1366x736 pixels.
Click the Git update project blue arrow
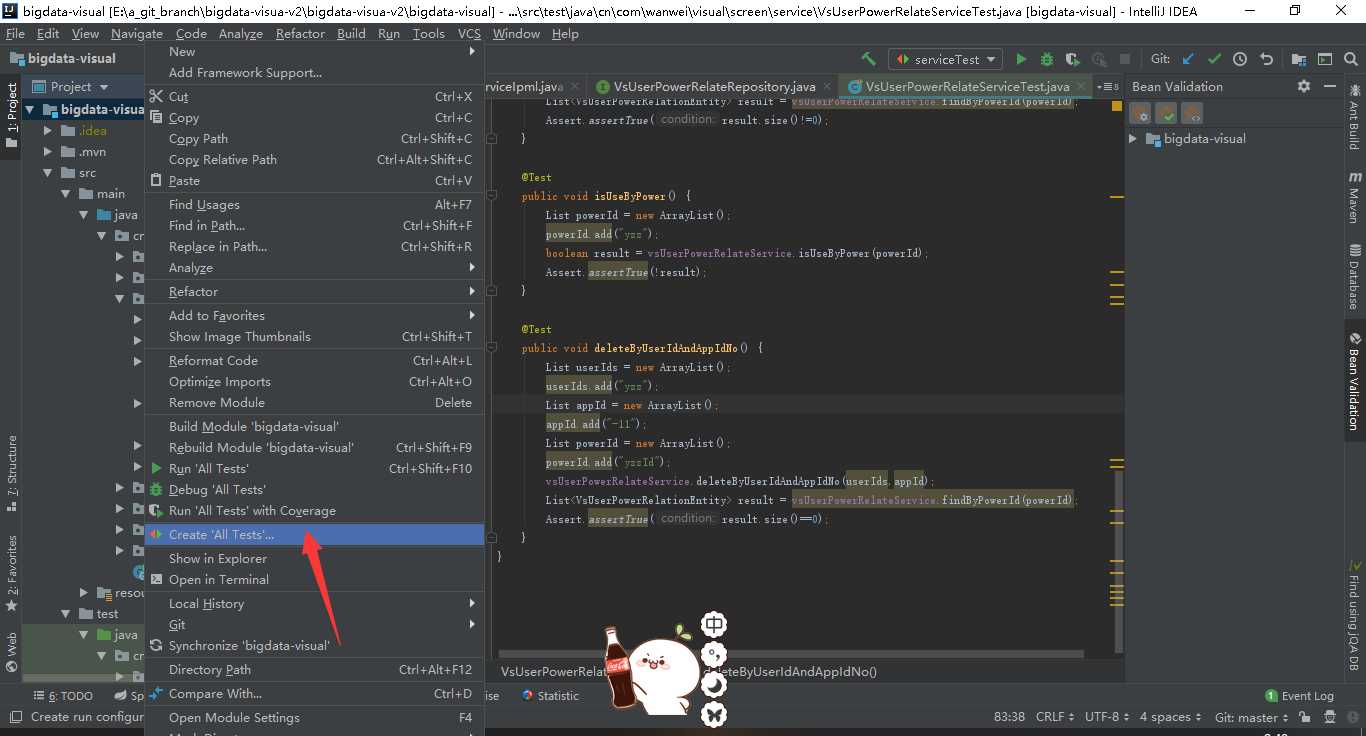point(1188,59)
